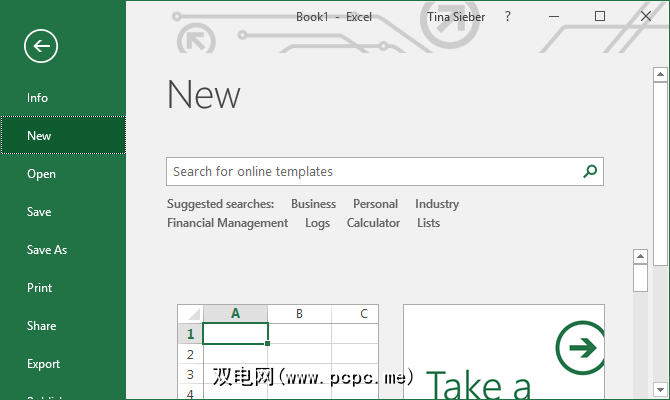This screenshot has width=670, height=400.
Task: Go to the Open page
Action: click(x=42, y=174)
